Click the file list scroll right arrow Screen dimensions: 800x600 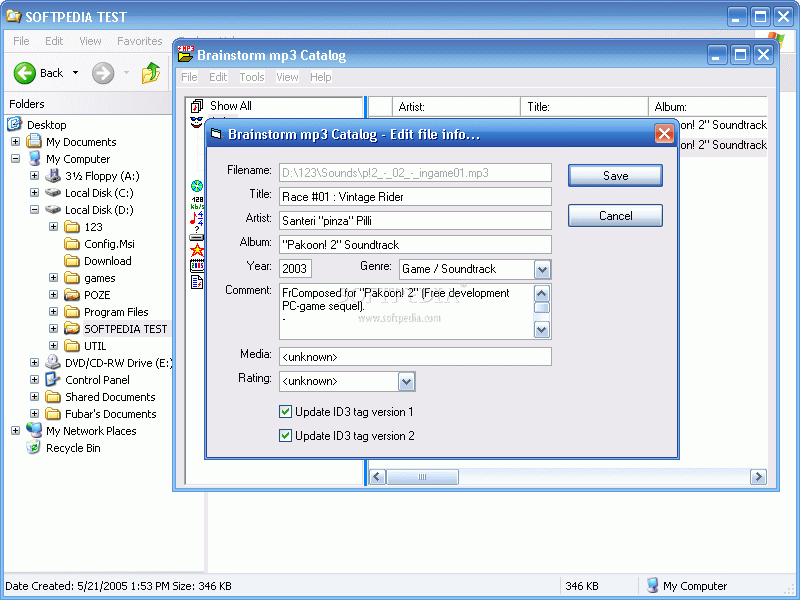click(758, 477)
